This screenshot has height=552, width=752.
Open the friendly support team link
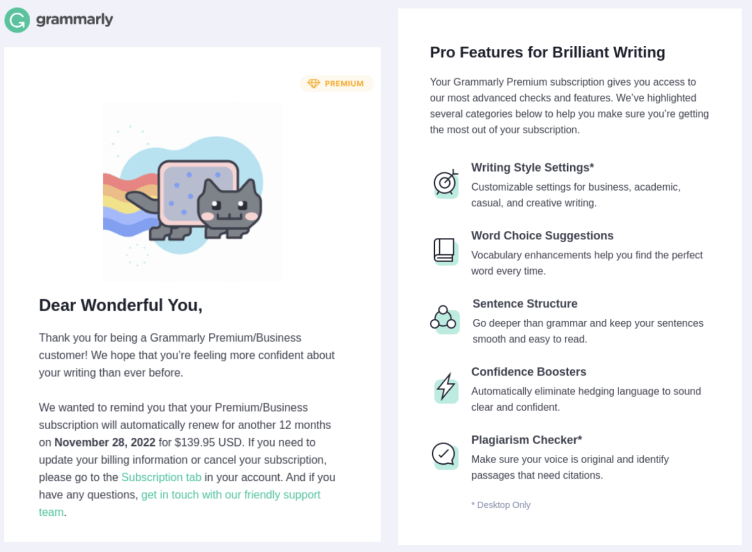[x=179, y=503]
